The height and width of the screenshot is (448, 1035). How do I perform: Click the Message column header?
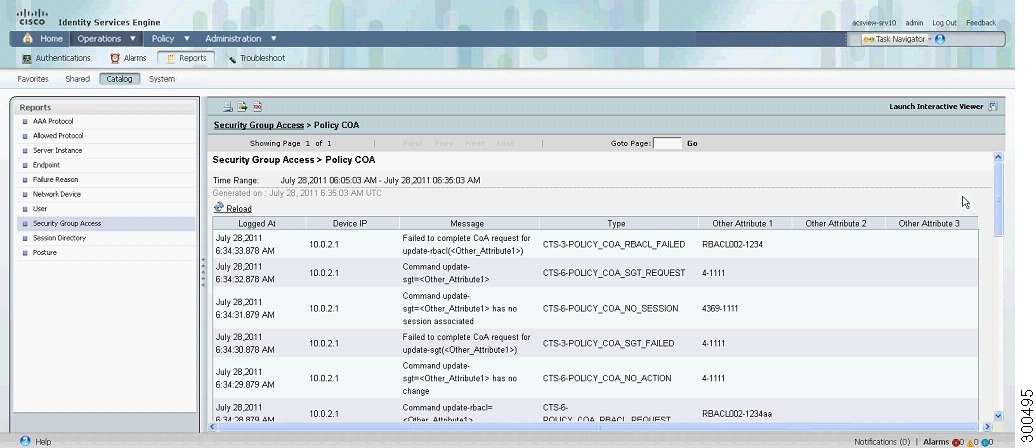467,224
